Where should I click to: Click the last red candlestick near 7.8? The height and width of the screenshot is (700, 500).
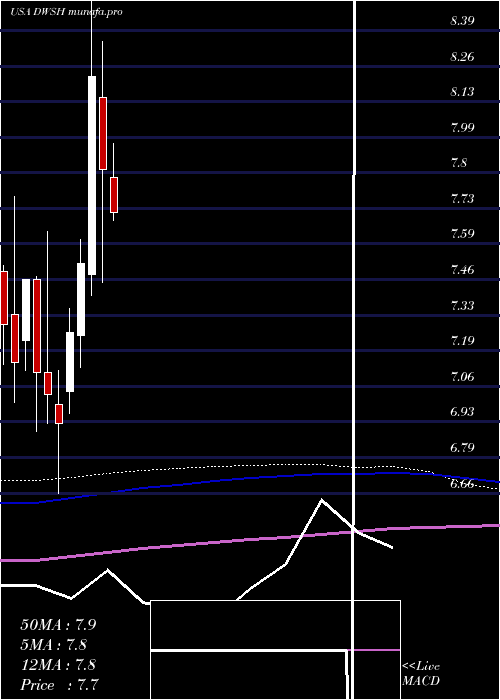coord(114,195)
